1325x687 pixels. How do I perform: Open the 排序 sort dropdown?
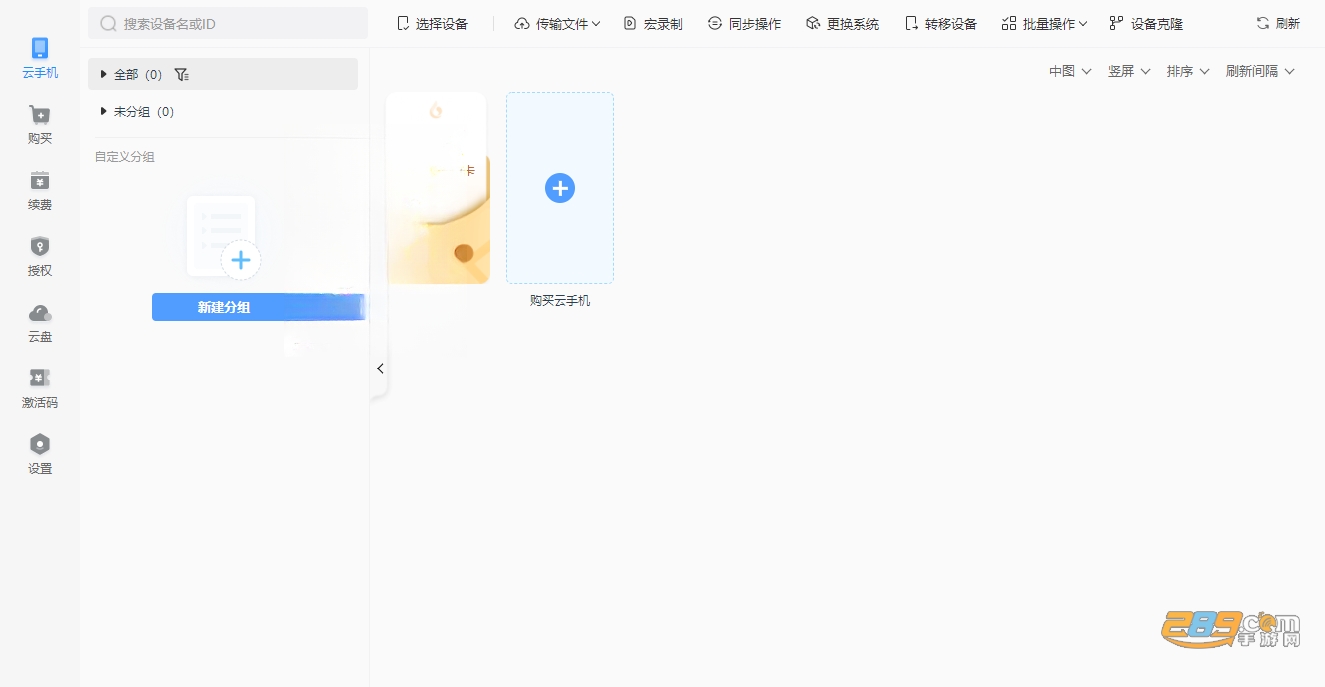(x=1188, y=71)
